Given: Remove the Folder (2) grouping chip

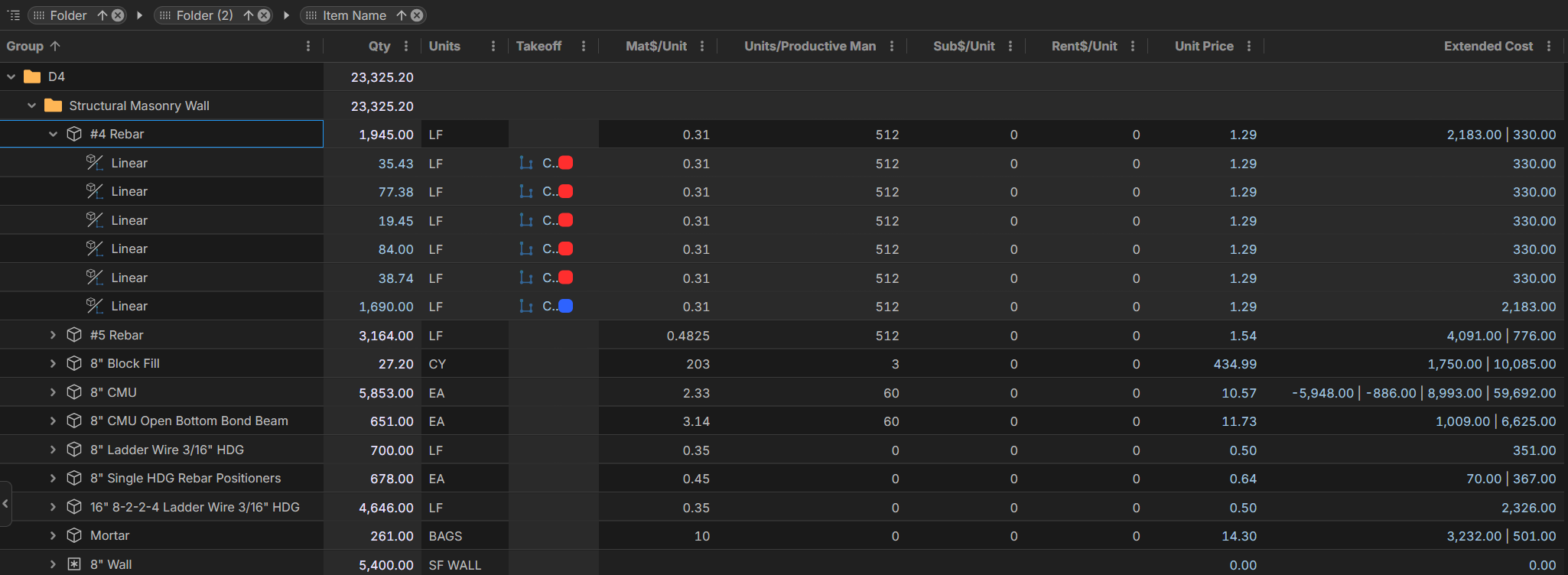Looking at the screenshot, I should coord(264,15).
